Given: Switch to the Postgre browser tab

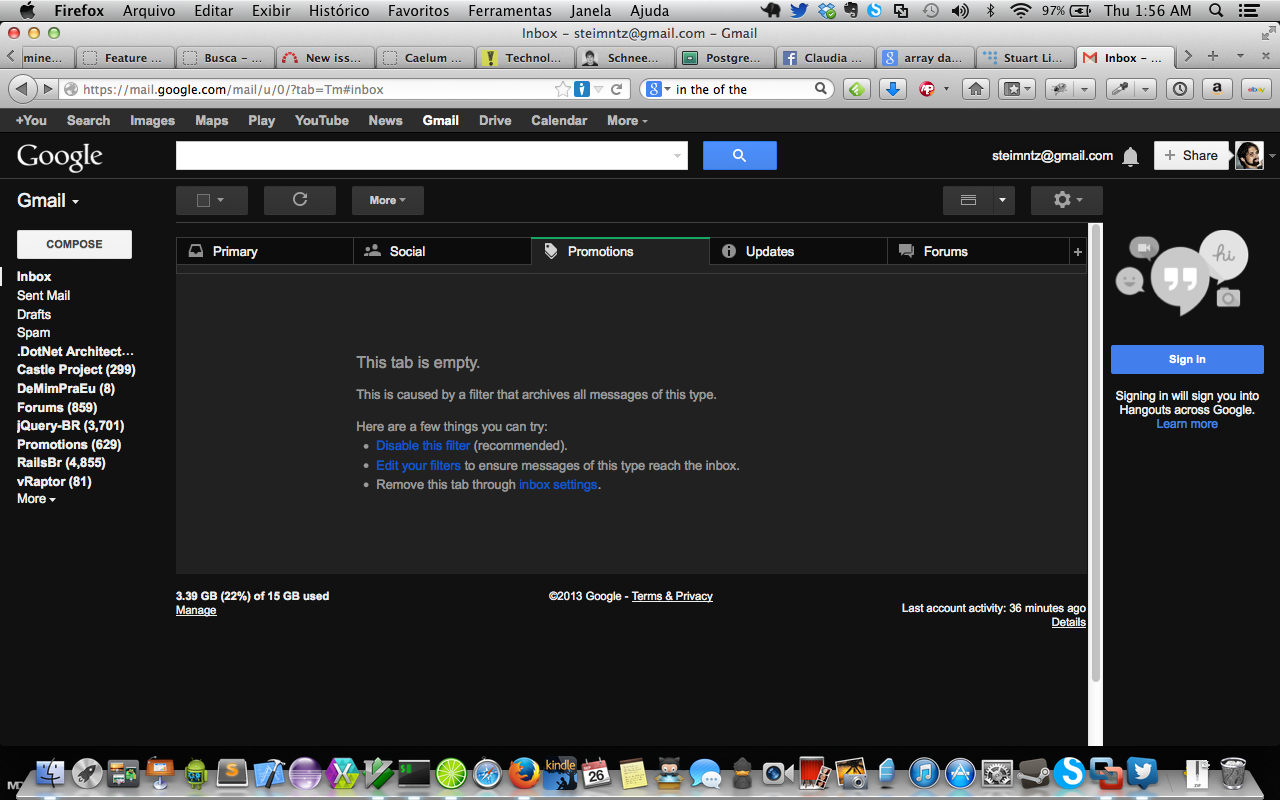Looking at the screenshot, I should click(x=726, y=57).
